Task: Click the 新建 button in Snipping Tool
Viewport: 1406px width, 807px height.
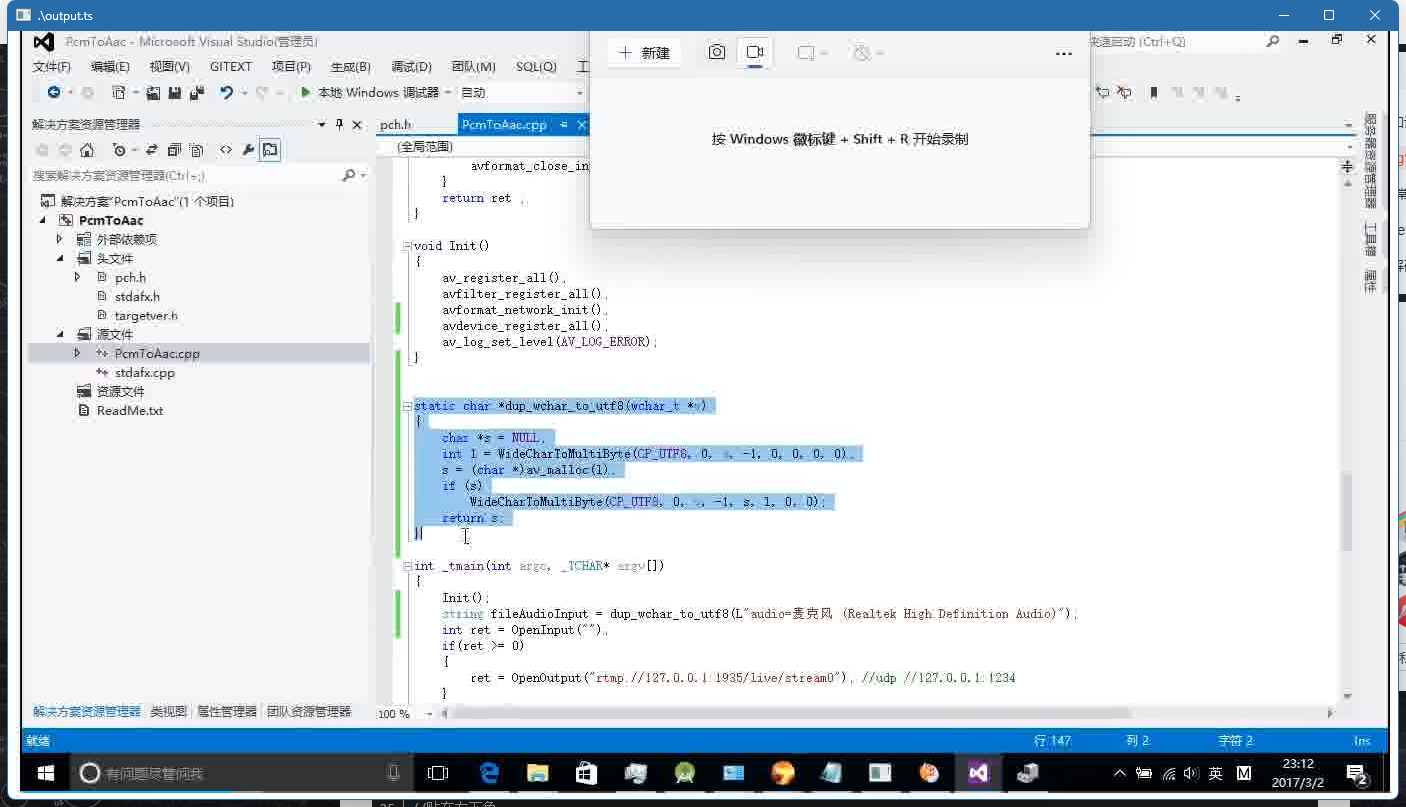Action: tap(644, 53)
